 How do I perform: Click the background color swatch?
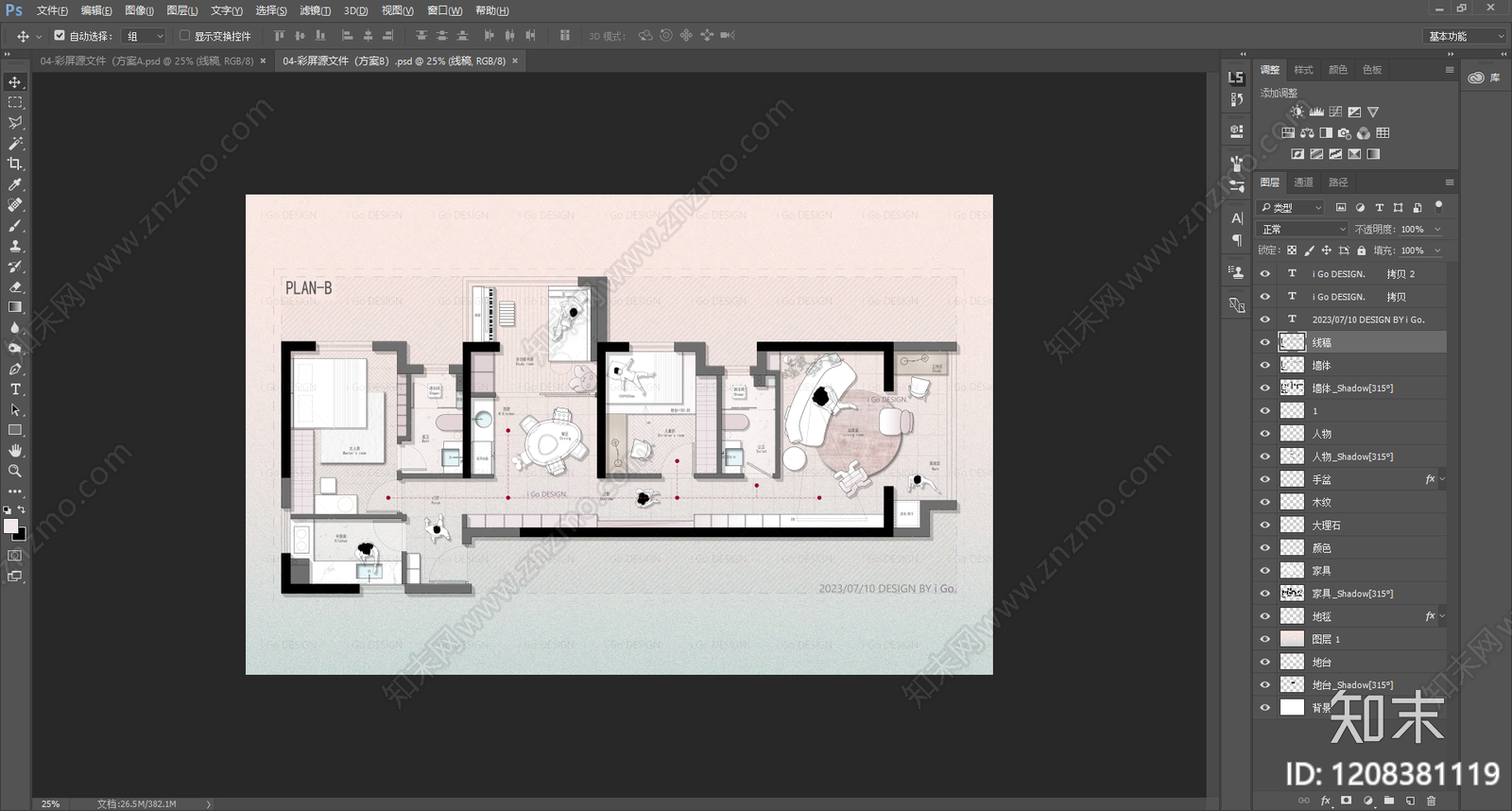click(20, 534)
